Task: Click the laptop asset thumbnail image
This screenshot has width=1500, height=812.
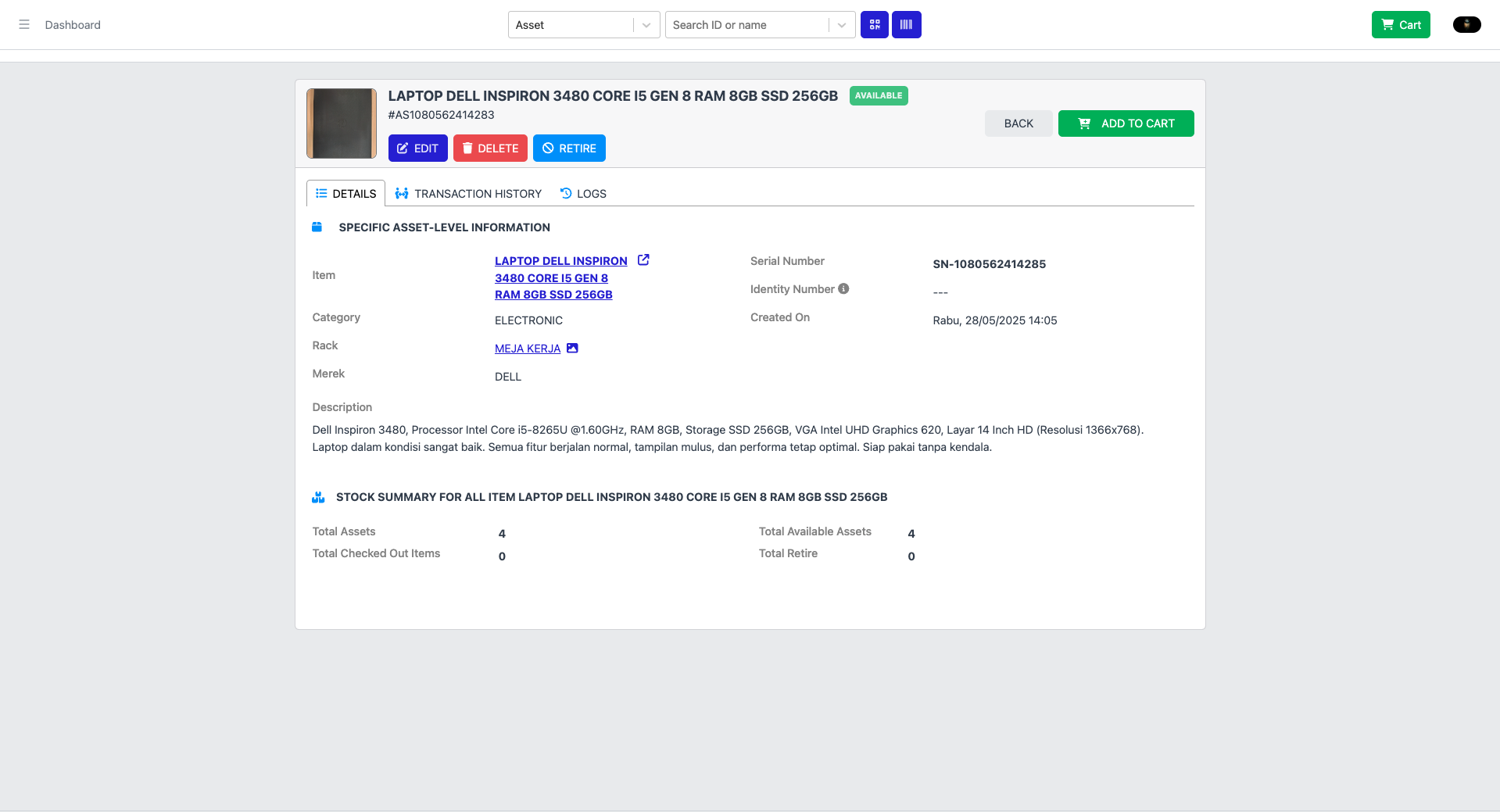Action: [x=342, y=123]
